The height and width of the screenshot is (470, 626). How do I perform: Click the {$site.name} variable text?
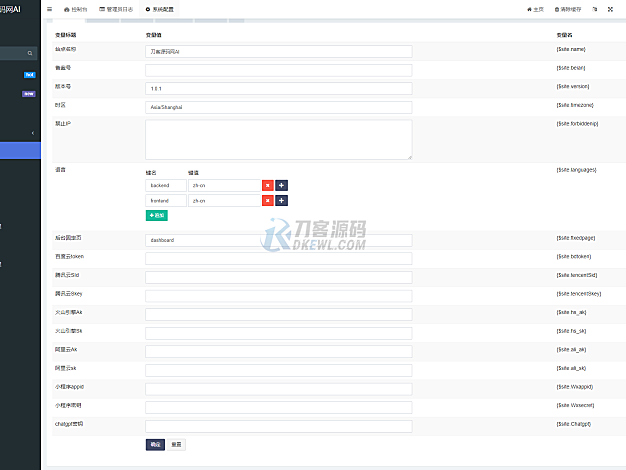[x=571, y=49]
